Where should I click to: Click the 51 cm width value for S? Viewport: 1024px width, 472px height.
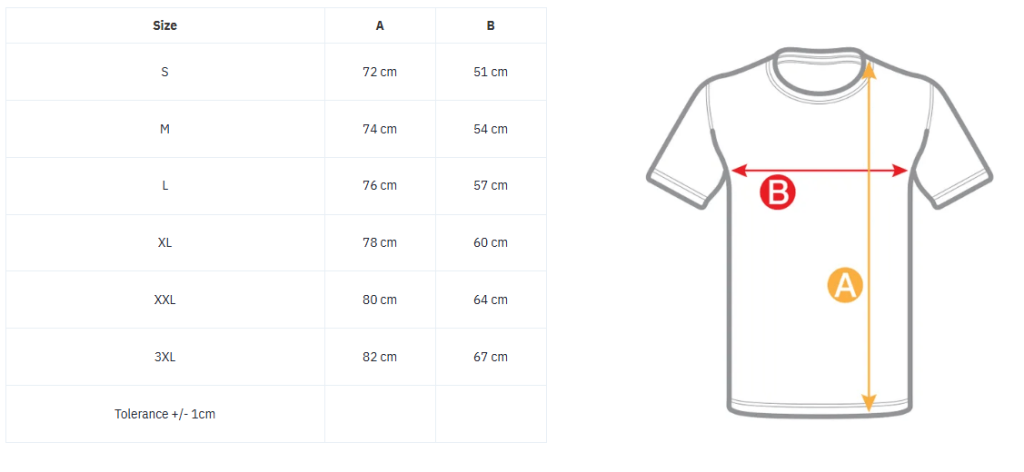pos(490,72)
